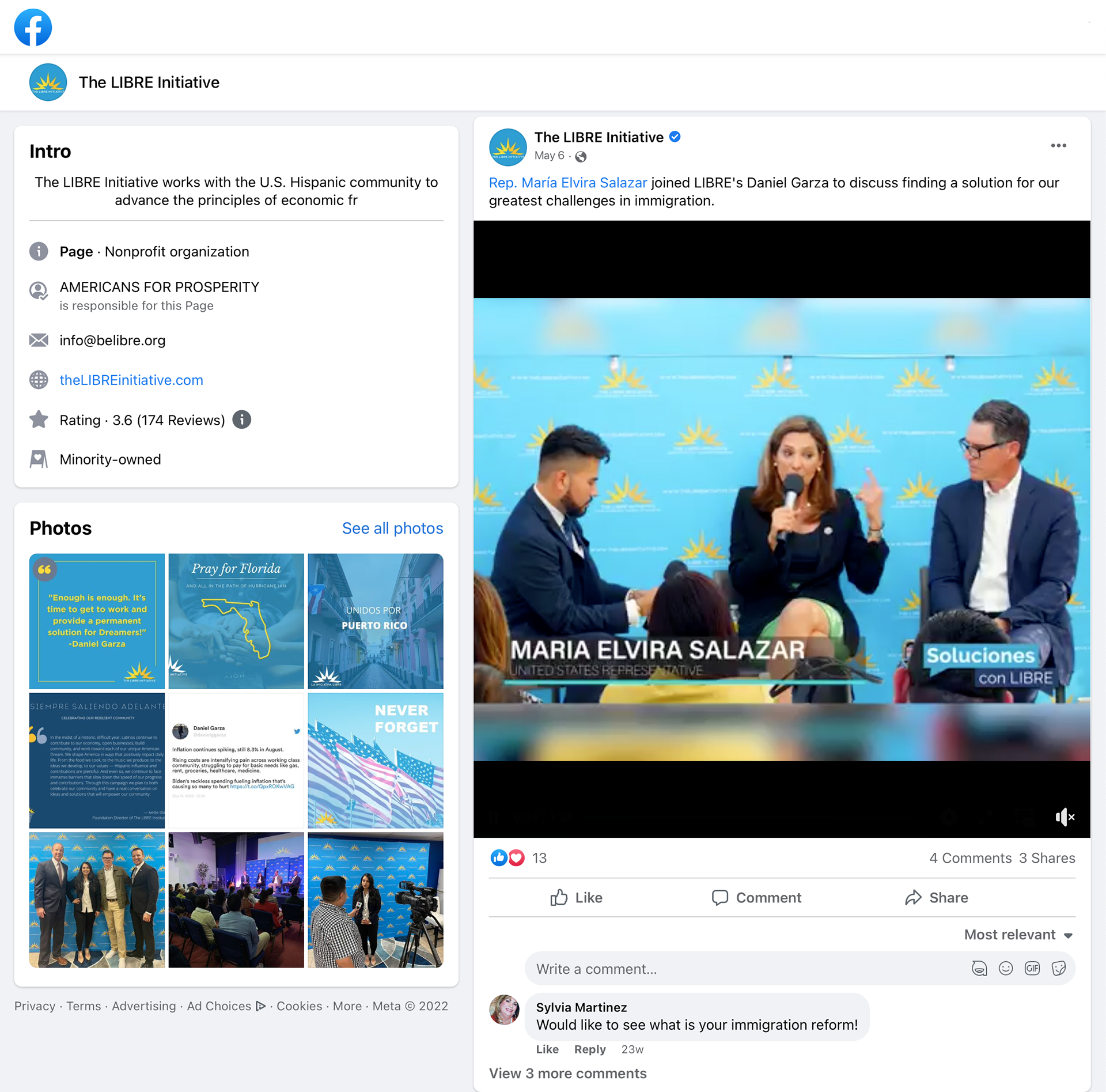Click the rating info icon next to reviews
Viewport: 1106px width, 1092px height.
[242, 420]
